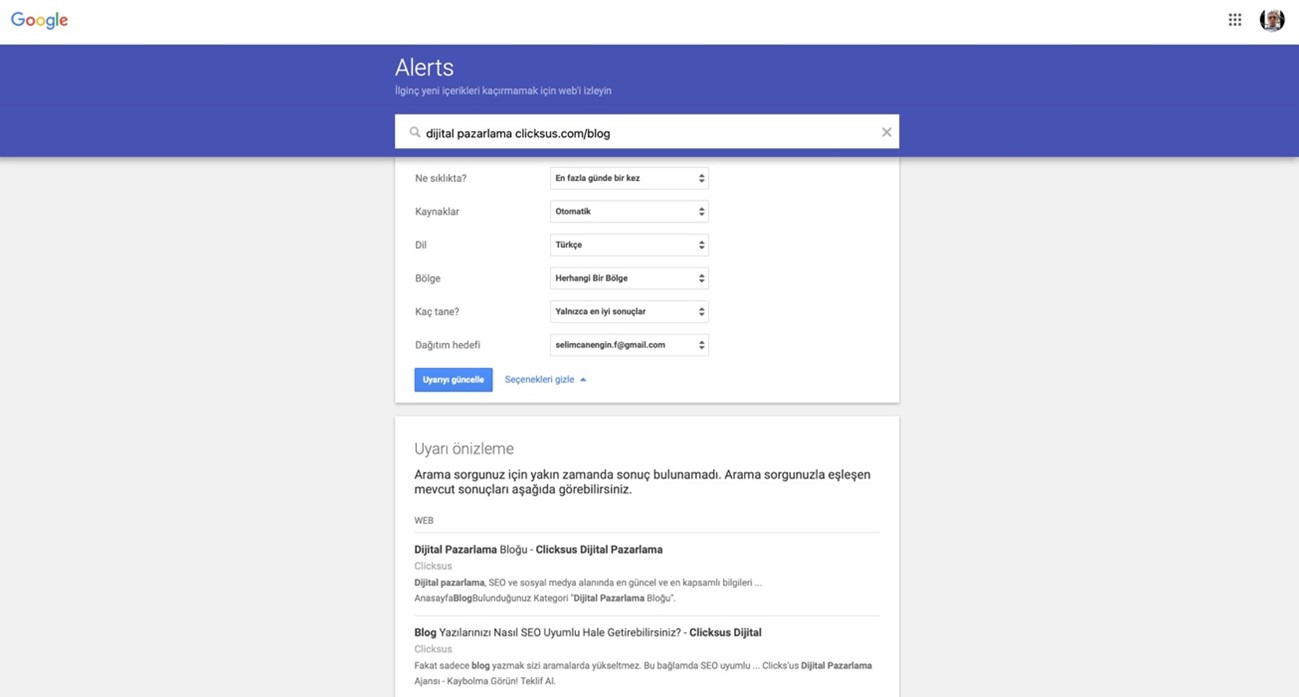Viewport: 1299px width, 697px height.
Task: Click the Ne sıklıkta dropdown stepper arrows
Action: coord(700,177)
